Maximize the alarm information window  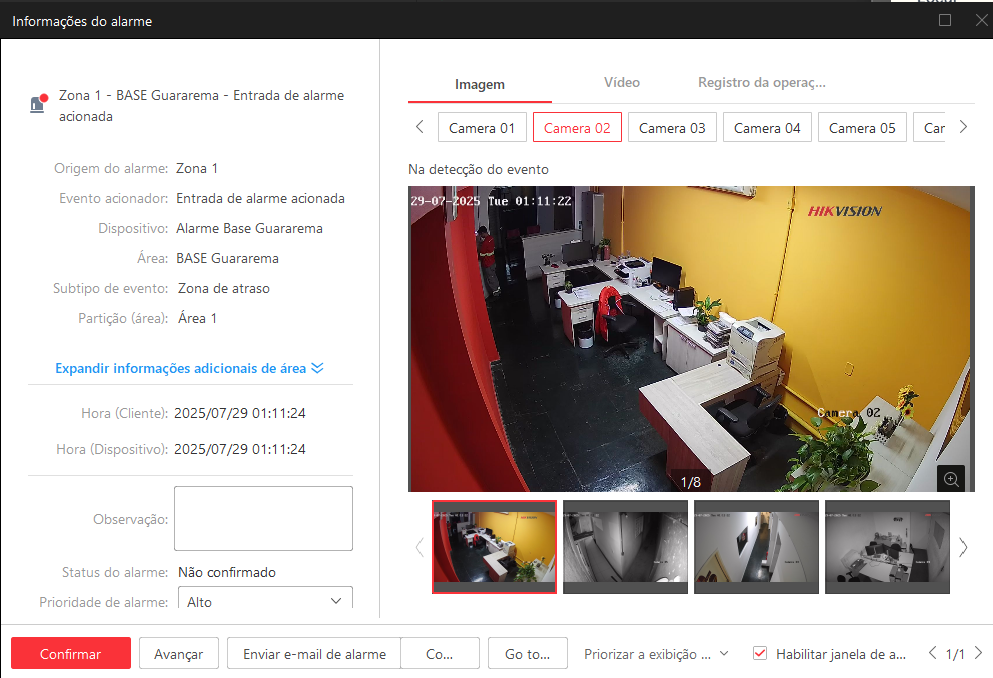[945, 20]
